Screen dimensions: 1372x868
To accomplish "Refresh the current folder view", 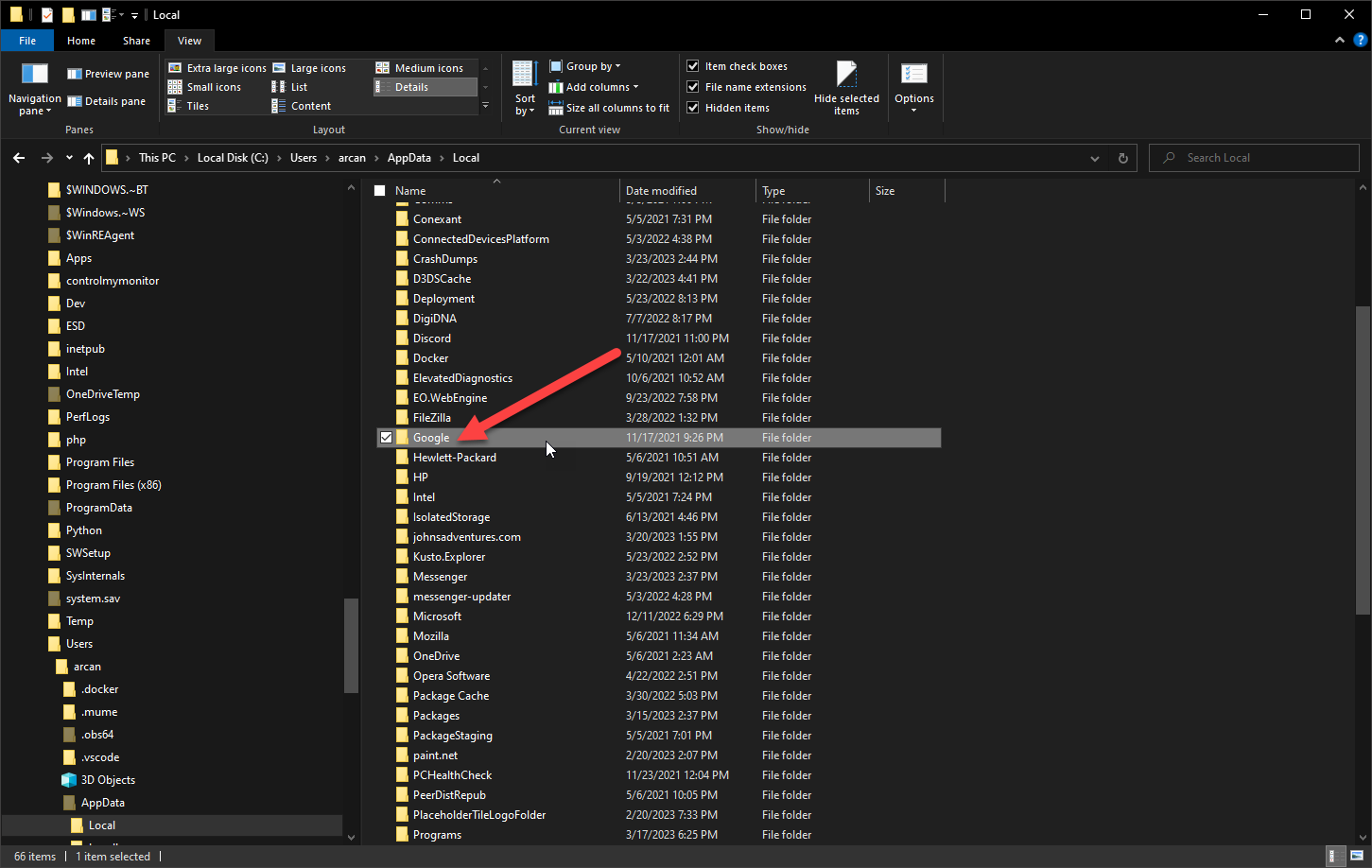I will pos(1122,158).
